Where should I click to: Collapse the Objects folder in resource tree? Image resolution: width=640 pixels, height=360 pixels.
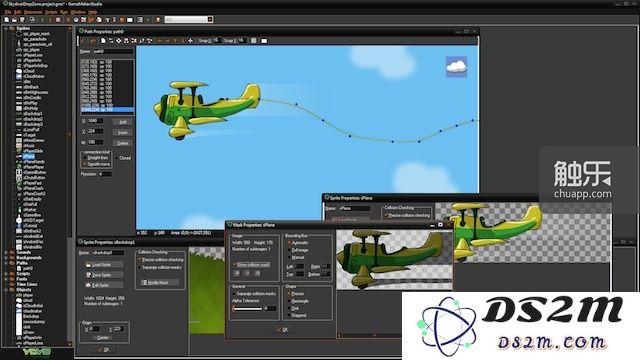[6, 290]
